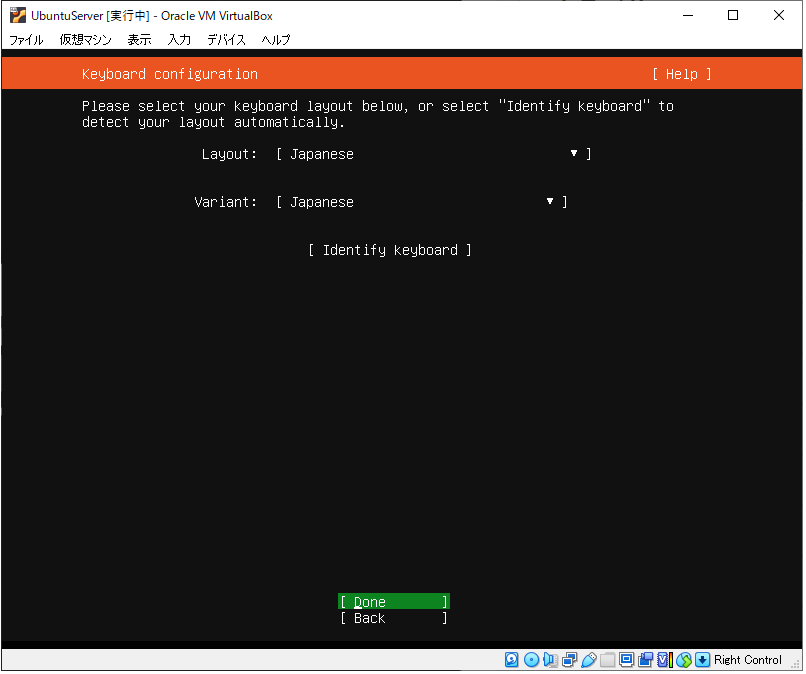Open the USB devices status icon
This screenshot has width=806, height=674.
click(x=588, y=660)
